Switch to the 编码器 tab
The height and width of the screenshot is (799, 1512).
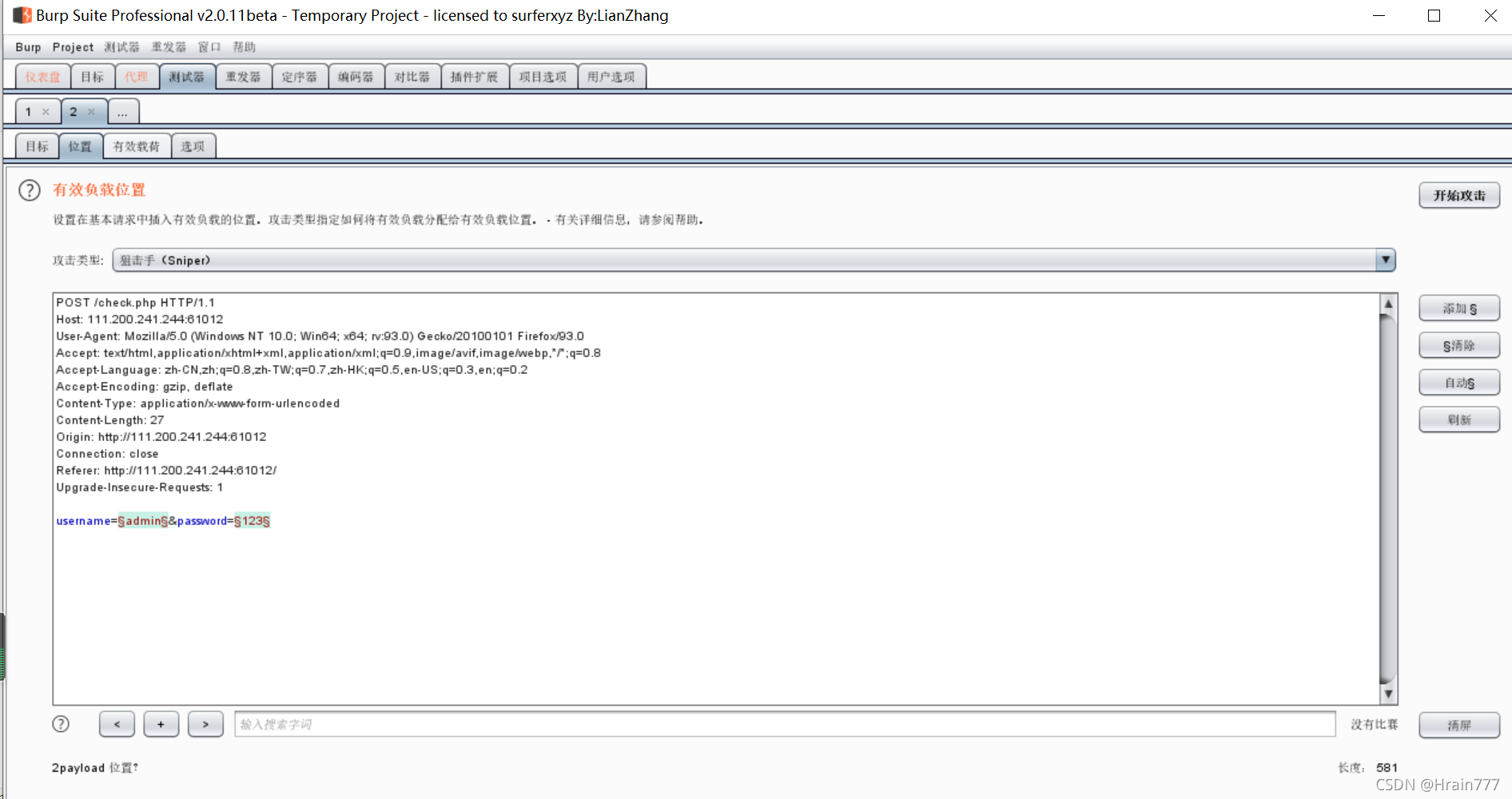pyautogui.click(x=356, y=77)
